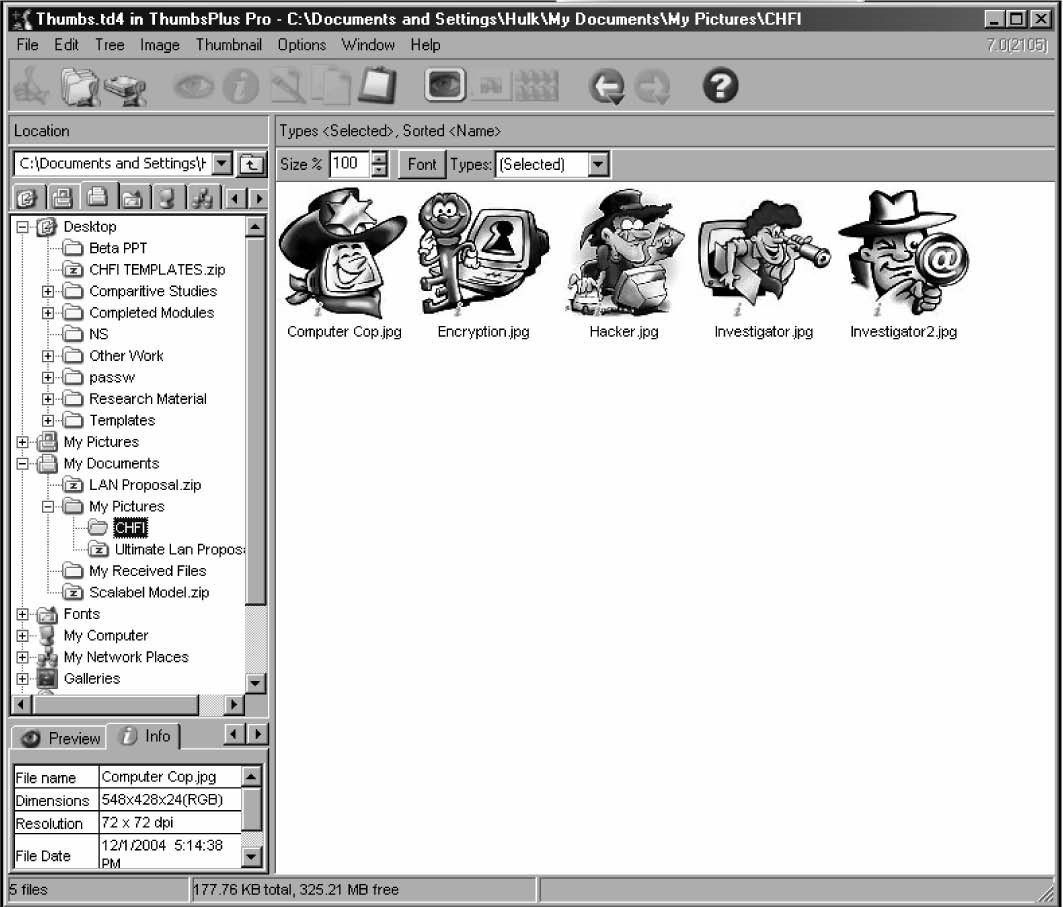Open the Types dropdown
The width and height of the screenshot is (1063, 907).
point(598,165)
